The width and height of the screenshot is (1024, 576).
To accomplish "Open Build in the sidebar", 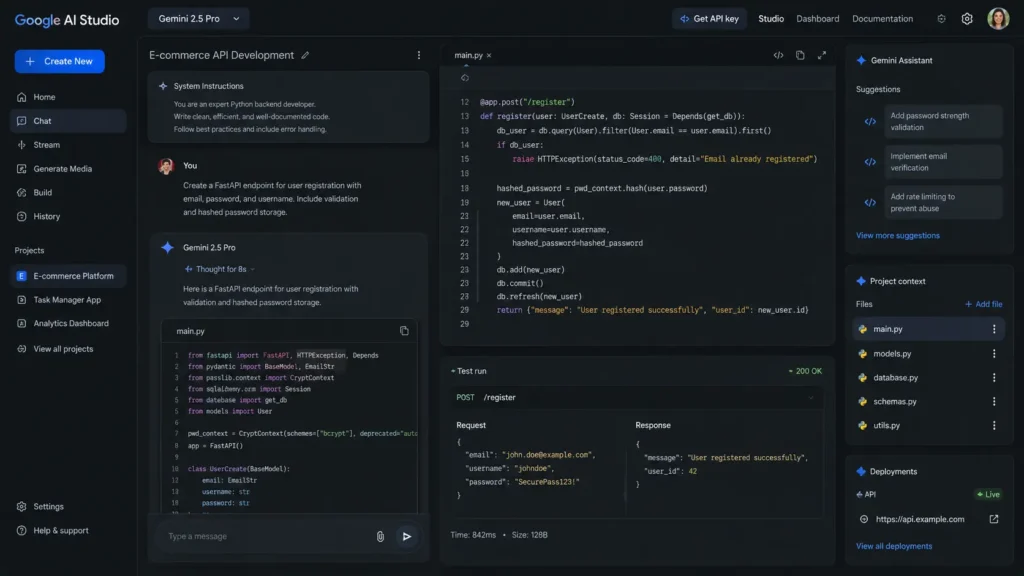I will (68, 193).
